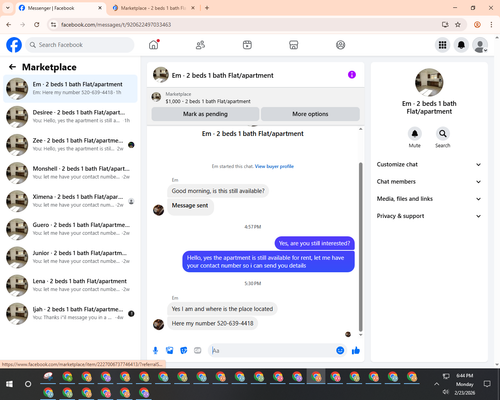
Task: Click the 'Yes, are you still interested?' bubble
Action: point(314,243)
